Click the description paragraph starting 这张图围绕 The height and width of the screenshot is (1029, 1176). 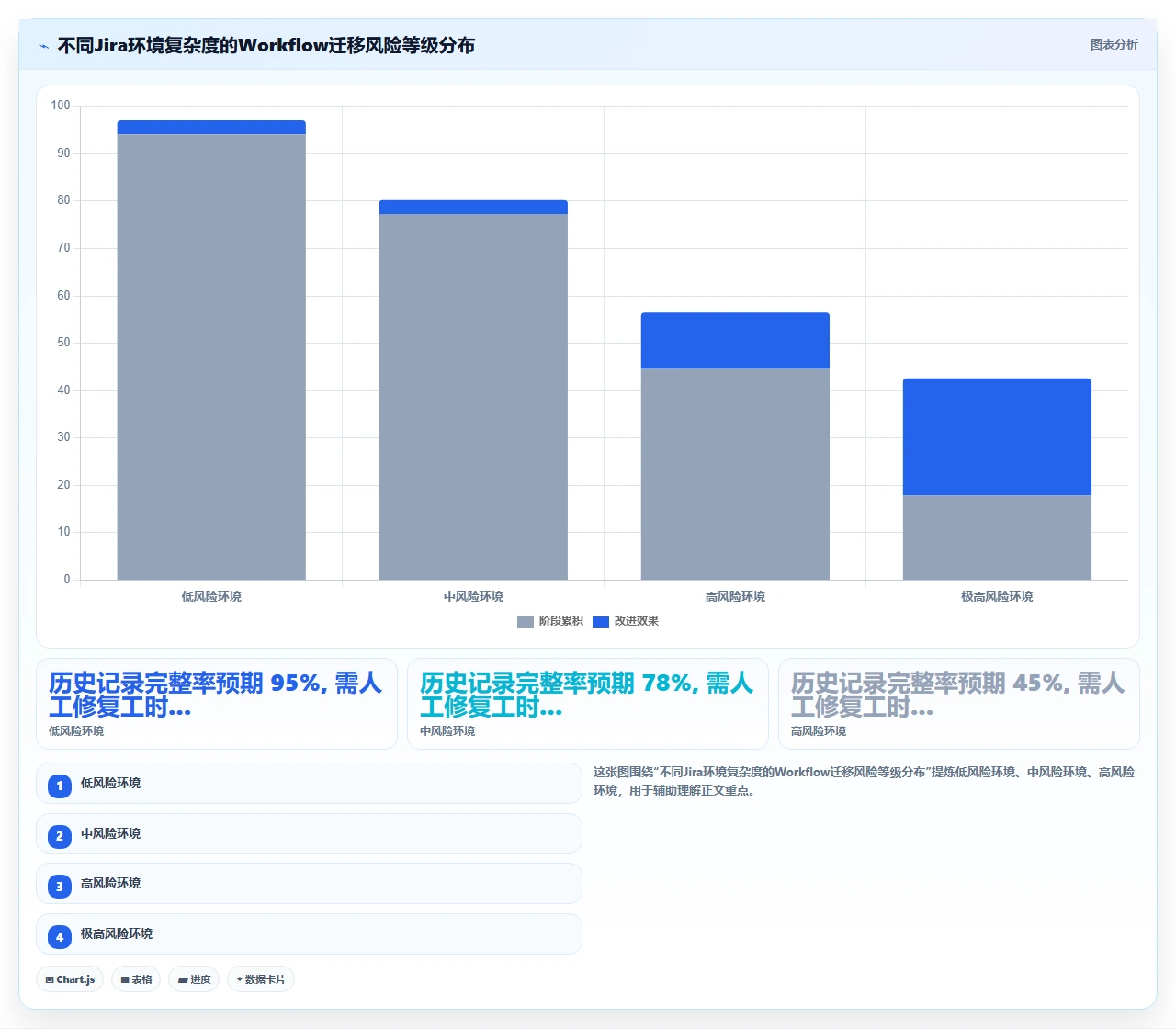[x=864, y=781]
